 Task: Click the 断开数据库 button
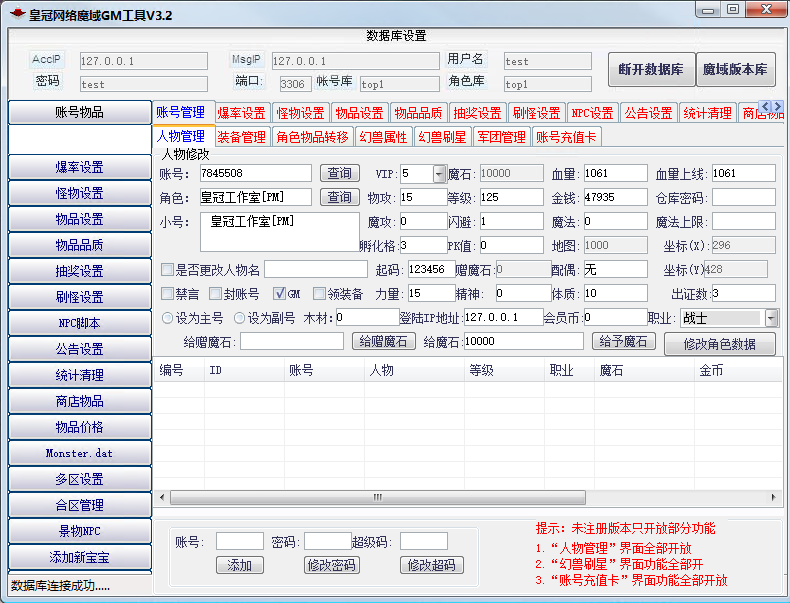(x=650, y=70)
